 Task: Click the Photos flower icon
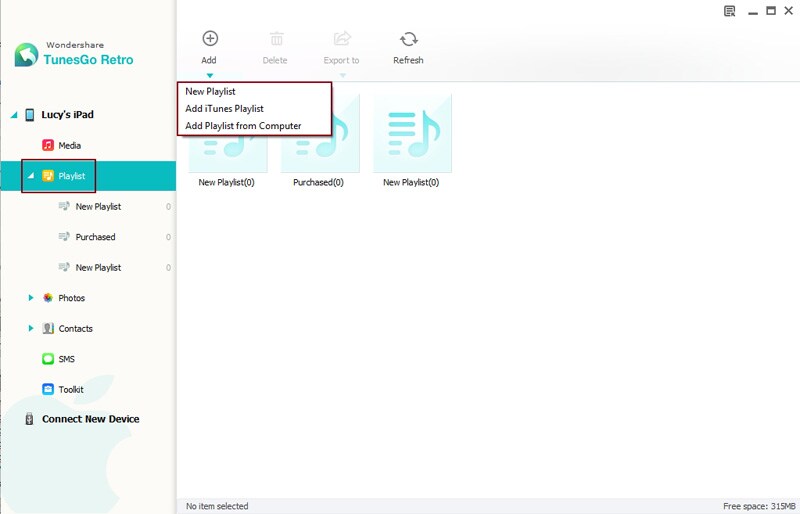tap(48, 298)
